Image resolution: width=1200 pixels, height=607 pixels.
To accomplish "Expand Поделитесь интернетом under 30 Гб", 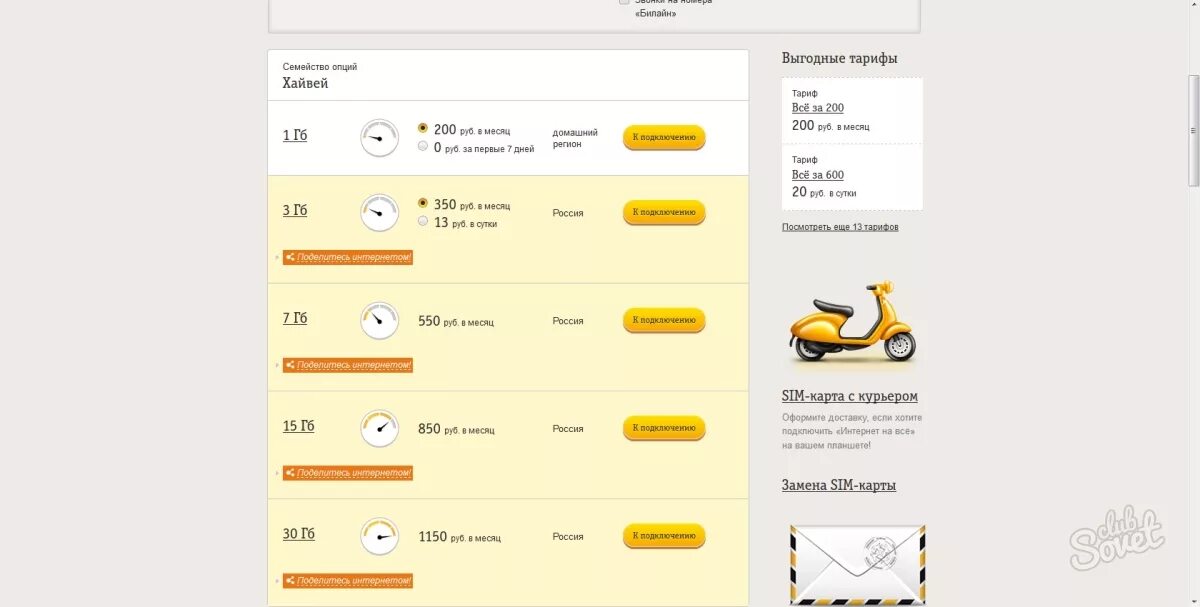I will point(348,580).
